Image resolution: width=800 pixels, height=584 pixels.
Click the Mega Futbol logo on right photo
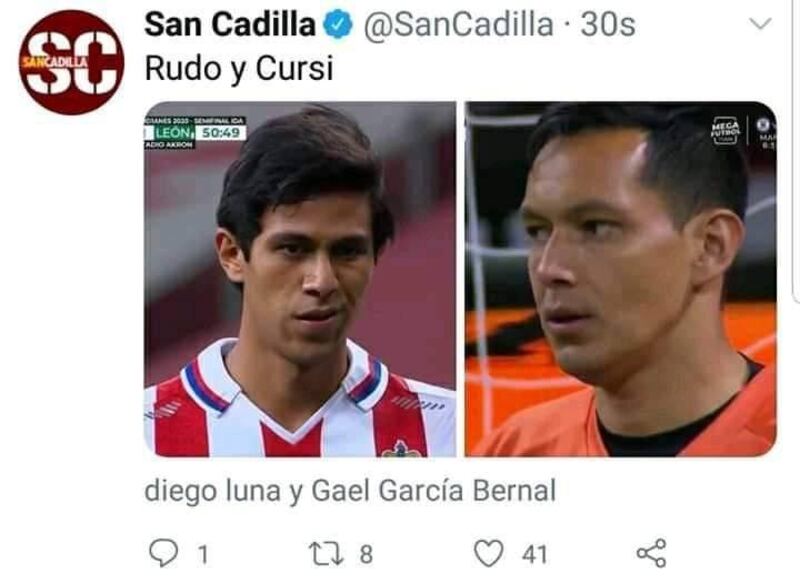coord(725,131)
